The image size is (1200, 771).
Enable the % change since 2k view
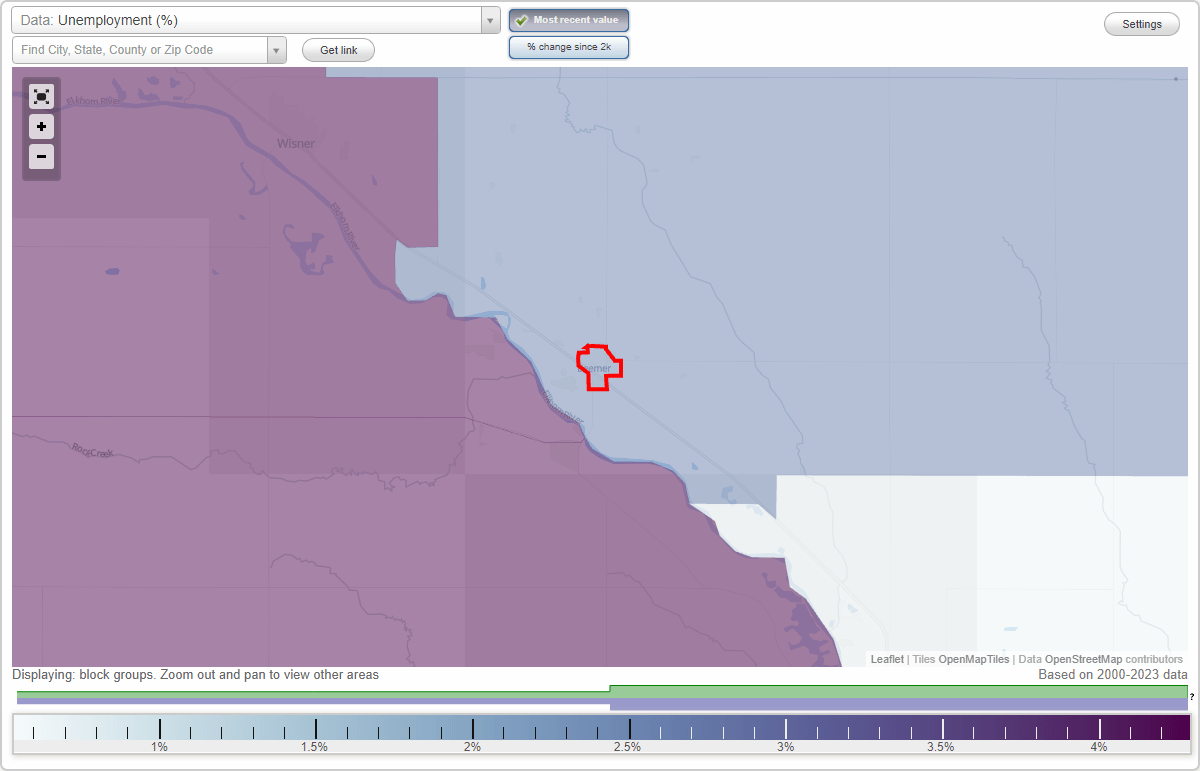pyautogui.click(x=569, y=46)
